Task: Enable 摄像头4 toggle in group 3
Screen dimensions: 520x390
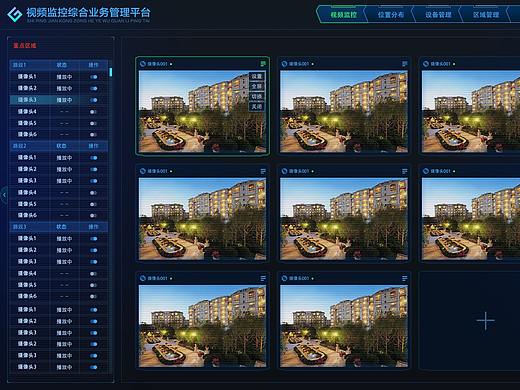Action: (93, 274)
